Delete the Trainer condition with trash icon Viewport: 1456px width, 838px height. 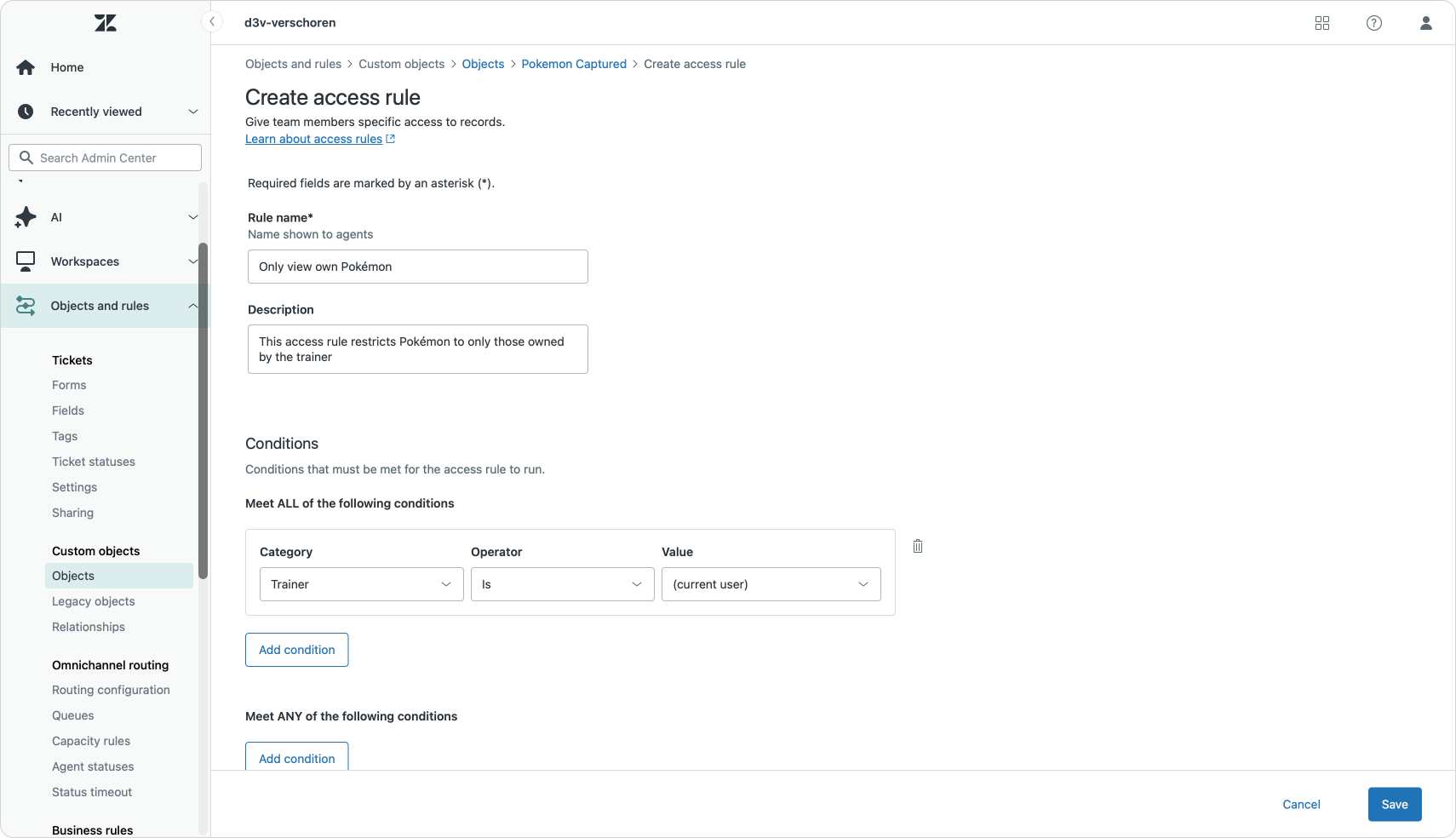(x=917, y=546)
